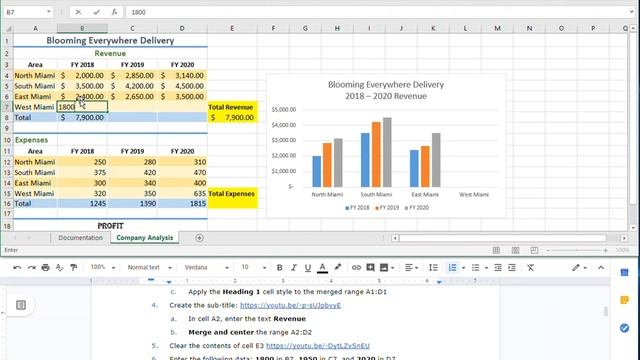This screenshot has width=640, height=360.
Task: Open the font size 10 dropdown
Action: 253,268
